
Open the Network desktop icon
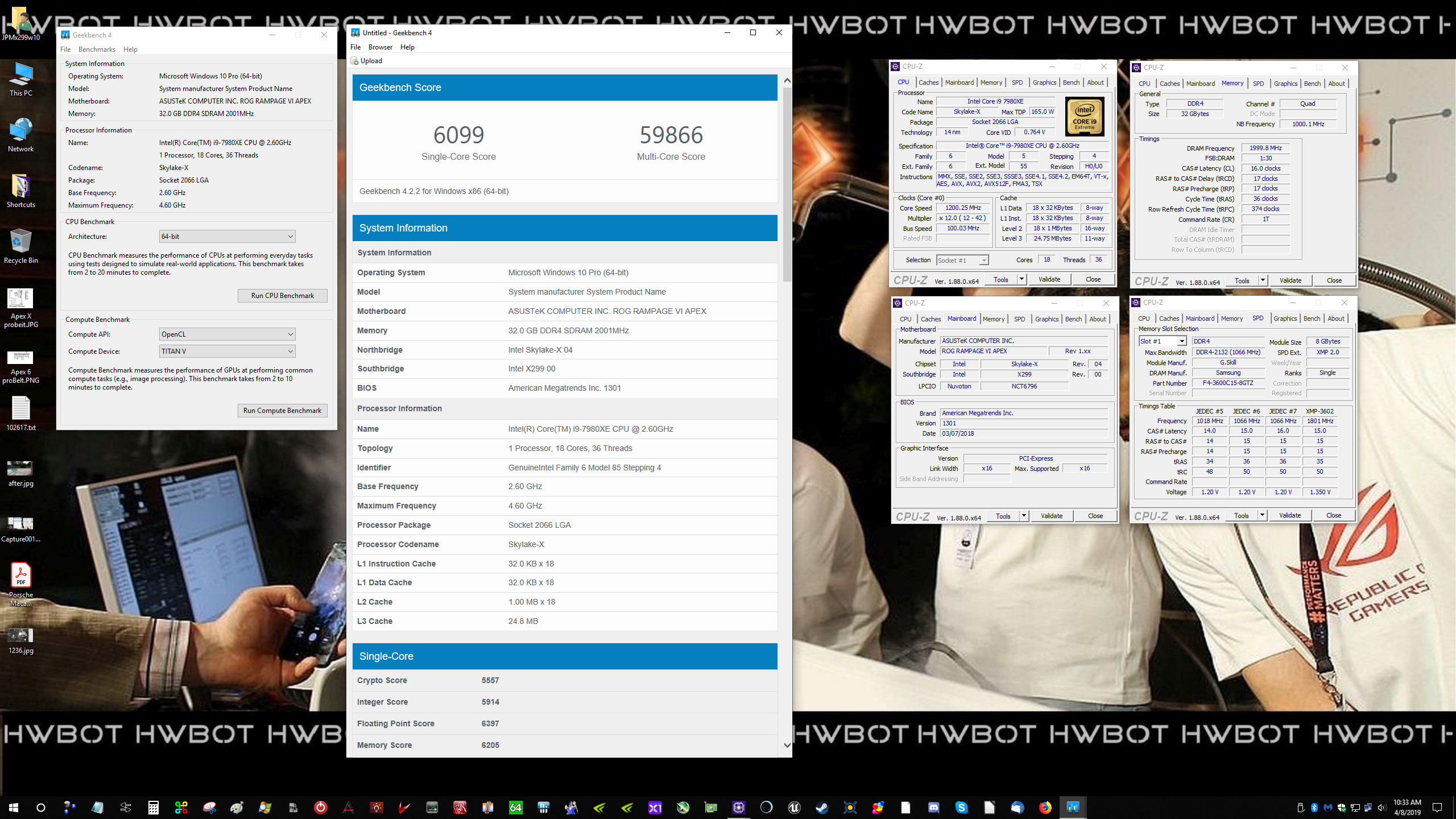tap(21, 135)
